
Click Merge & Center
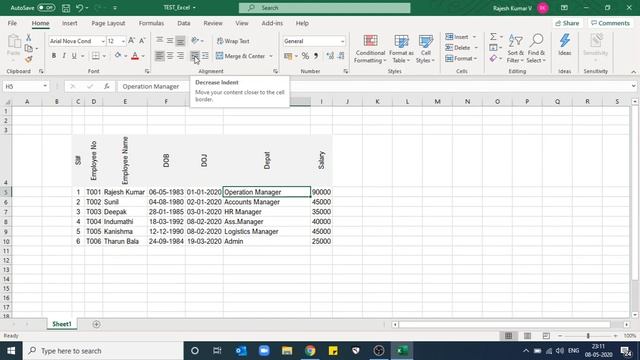pyautogui.click(x=240, y=56)
